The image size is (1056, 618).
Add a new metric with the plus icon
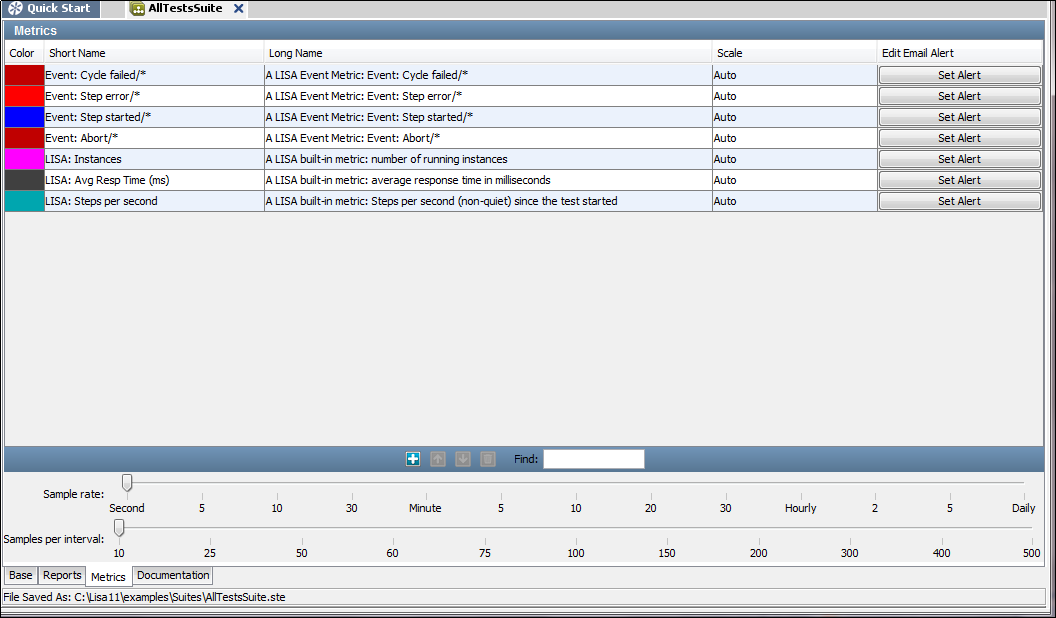click(x=412, y=458)
